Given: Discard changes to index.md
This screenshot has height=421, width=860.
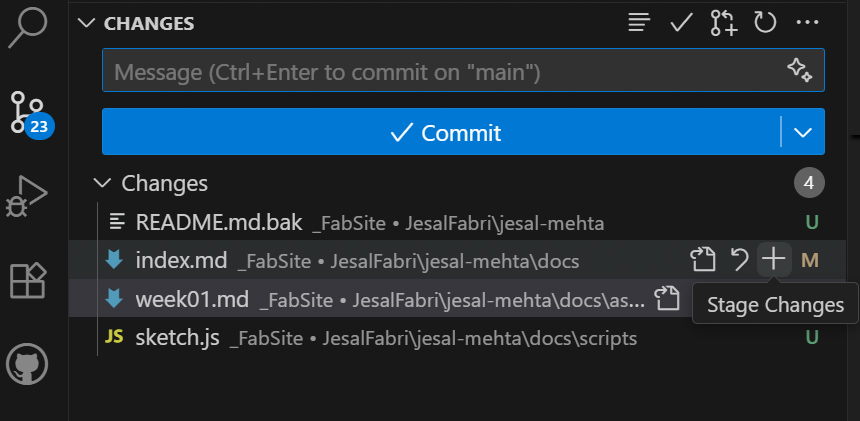Looking at the screenshot, I should [739, 261].
